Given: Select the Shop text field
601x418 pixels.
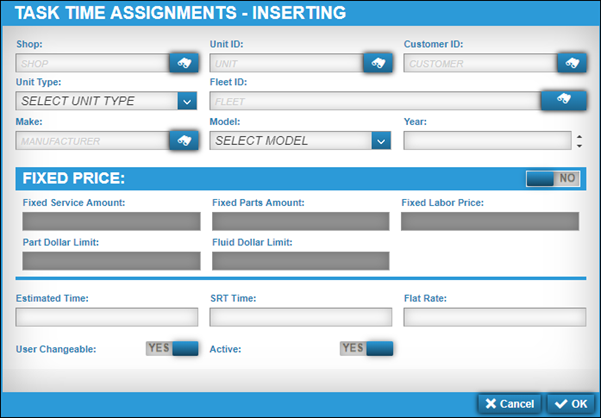Looking at the screenshot, I should coord(92,62).
